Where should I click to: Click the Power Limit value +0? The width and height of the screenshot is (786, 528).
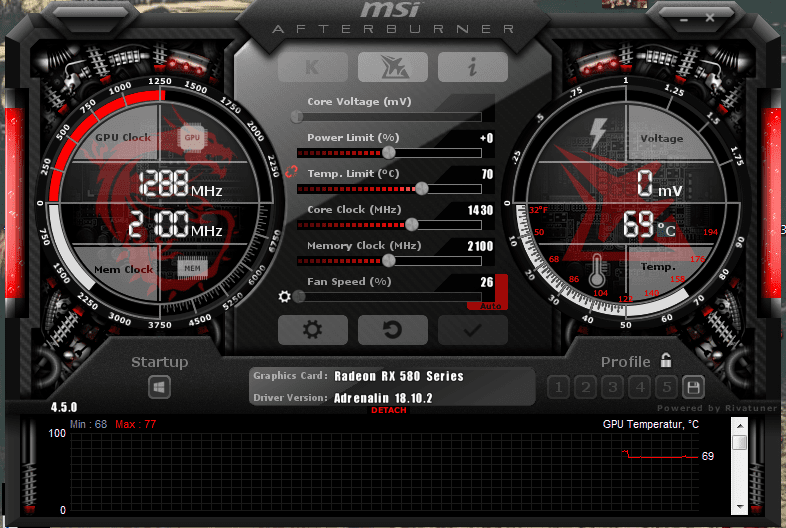click(x=486, y=138)
